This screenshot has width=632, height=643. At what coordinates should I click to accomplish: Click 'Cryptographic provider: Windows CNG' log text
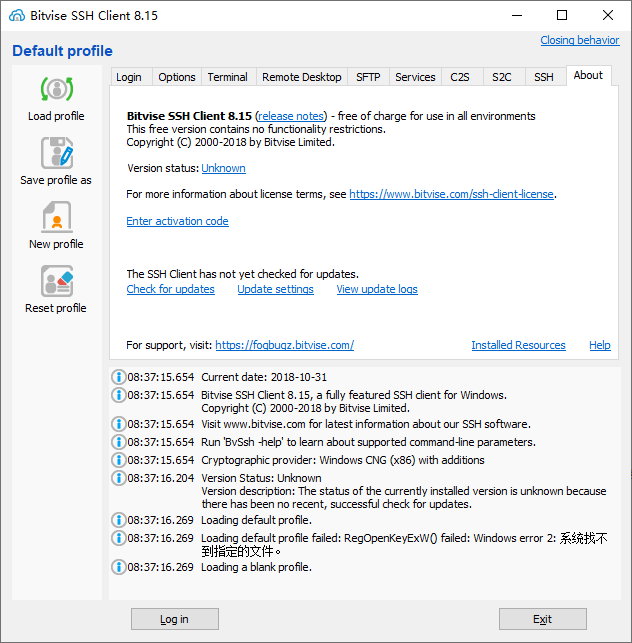point(342,460)
